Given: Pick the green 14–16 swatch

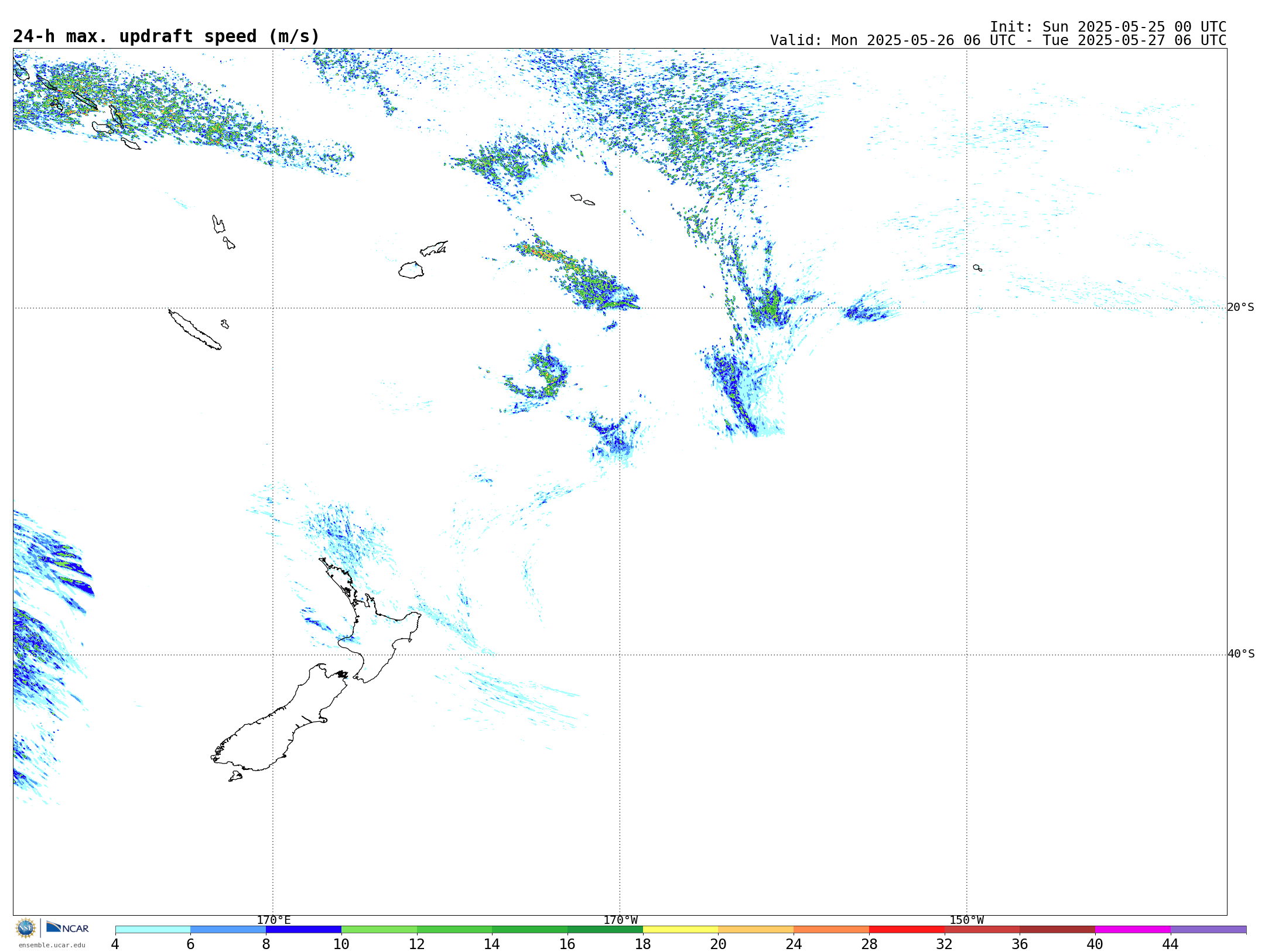Looking at the screenshot, I should [530, 930].
